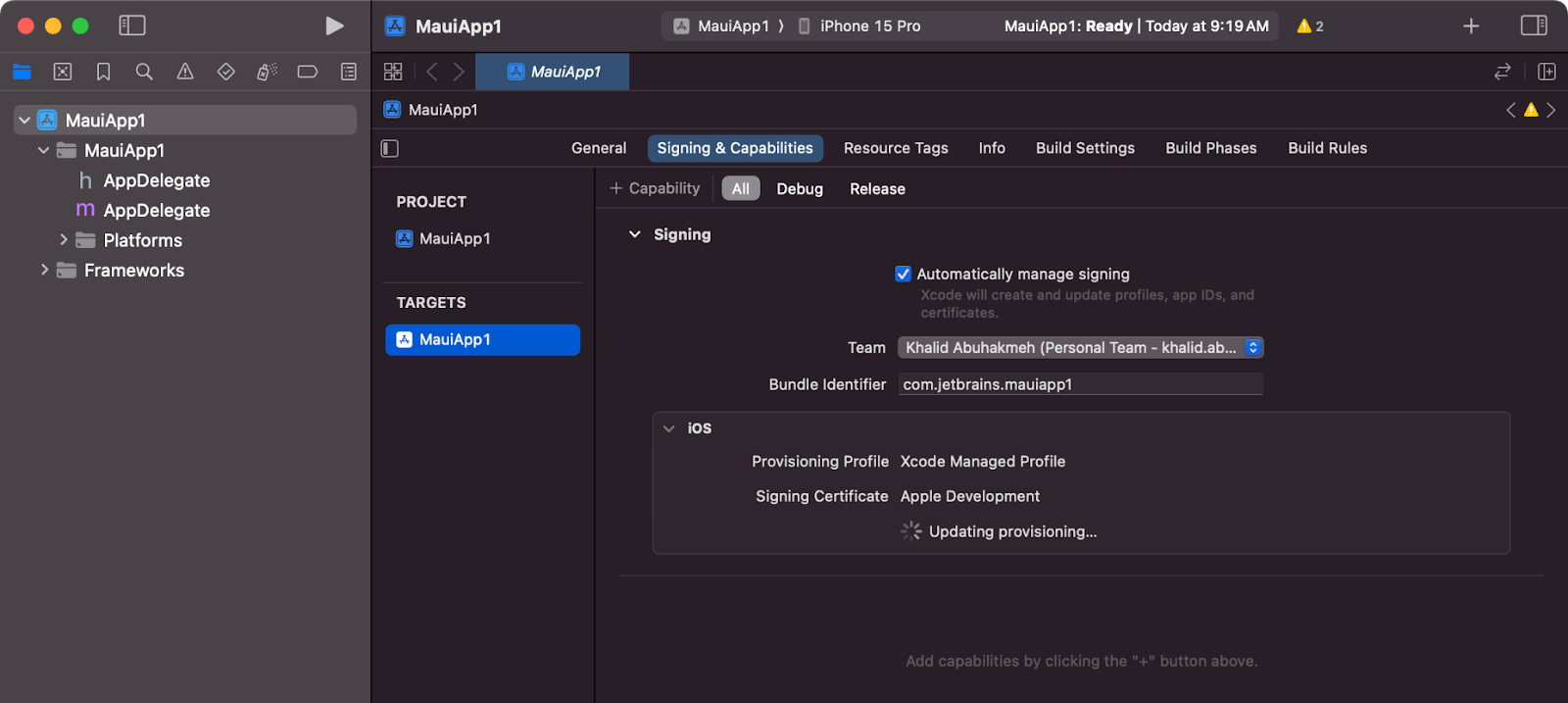Image resolution: width=1568 pixels, height=703 pixels.
Task: Click the Add (+) library button
Action: tap(1470, 26)
